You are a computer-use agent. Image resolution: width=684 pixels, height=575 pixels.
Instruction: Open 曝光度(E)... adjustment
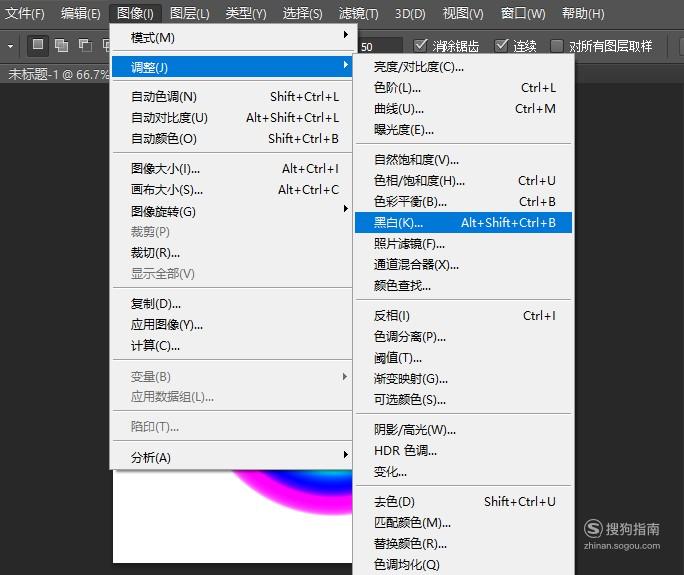(463, 130)
